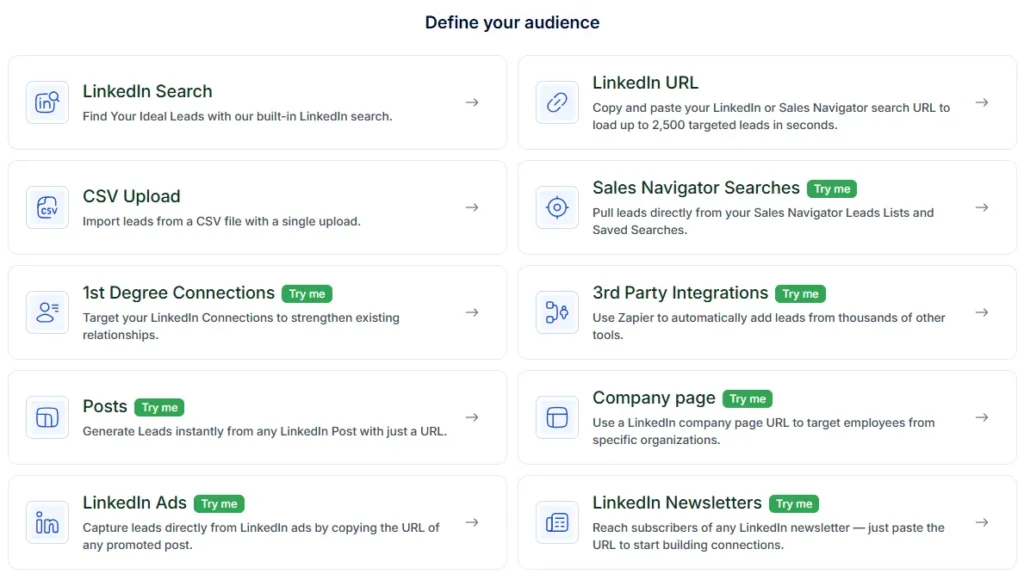This screenshot has height=580, width=1024.
Task: Click the LinkedIn Newsletters newspaper icon
Action: tap(557, 523)
